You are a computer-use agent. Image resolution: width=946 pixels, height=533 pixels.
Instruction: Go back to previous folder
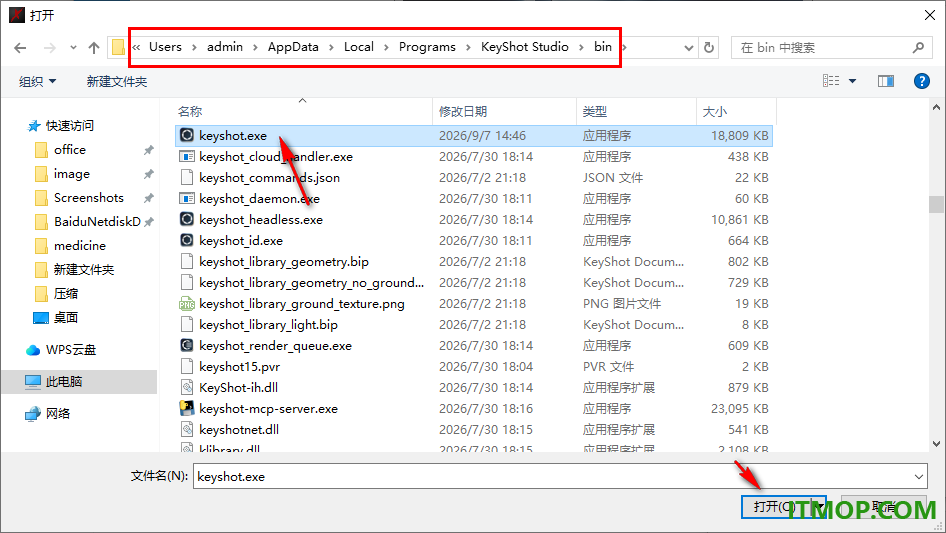tap(20, 48)
